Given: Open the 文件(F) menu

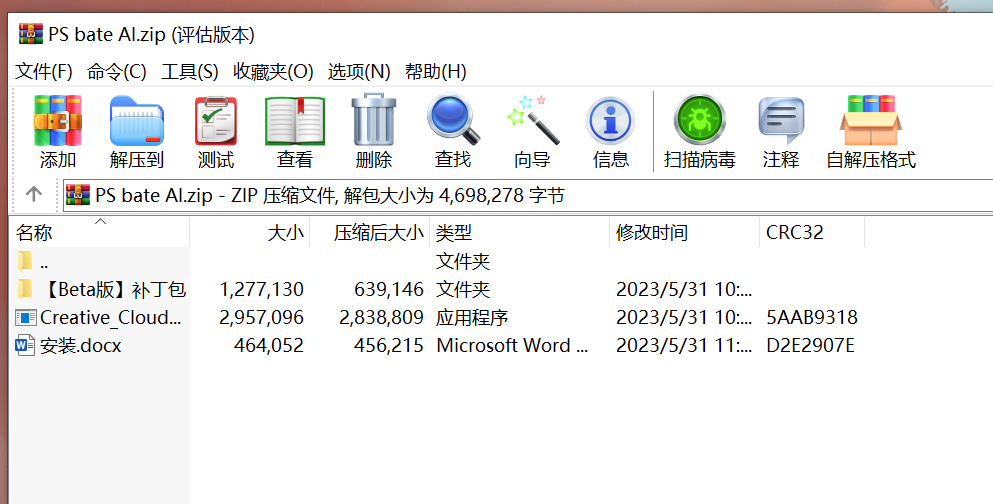Looking at the screenshot, I should click(x=44, y=72).
